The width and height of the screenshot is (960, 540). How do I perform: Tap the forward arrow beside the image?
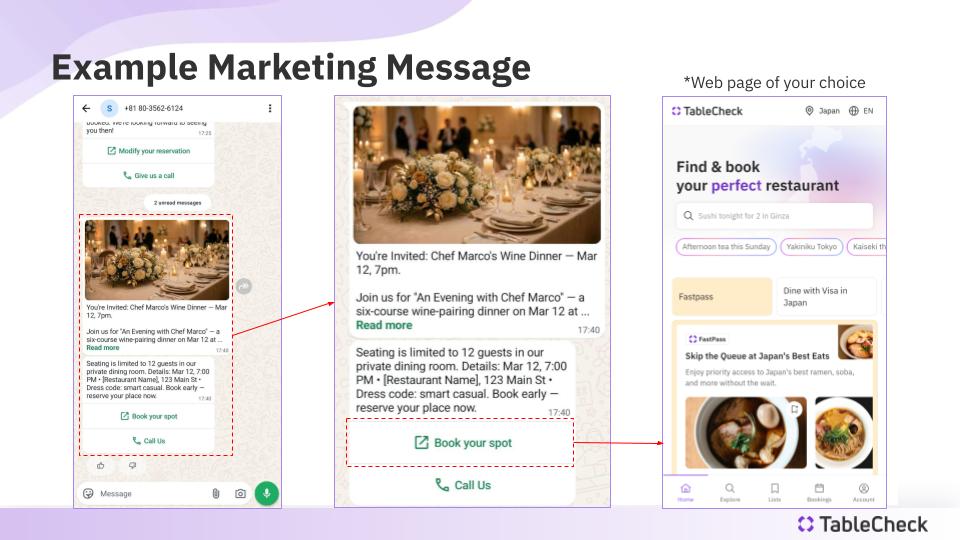(x=244, y=286)
